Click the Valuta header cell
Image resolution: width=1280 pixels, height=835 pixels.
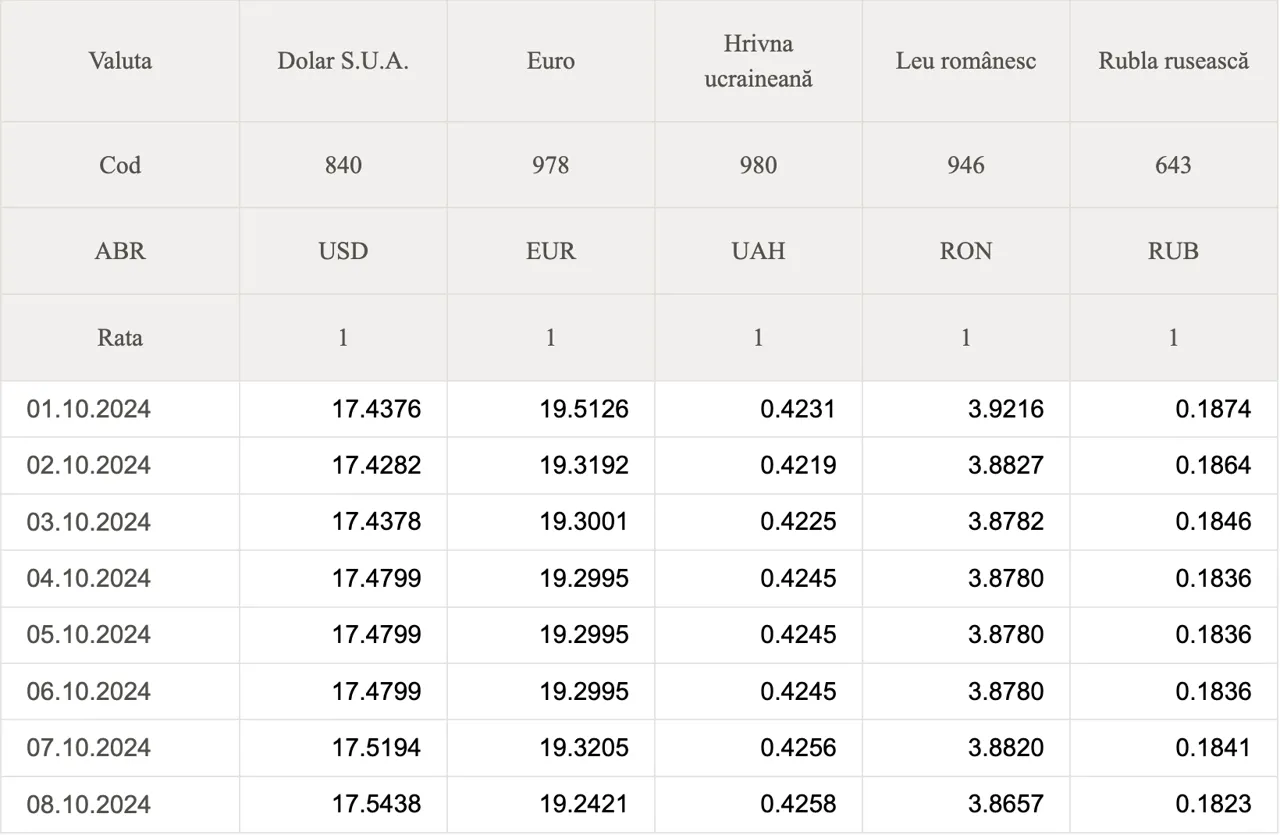tap(120, 61)
